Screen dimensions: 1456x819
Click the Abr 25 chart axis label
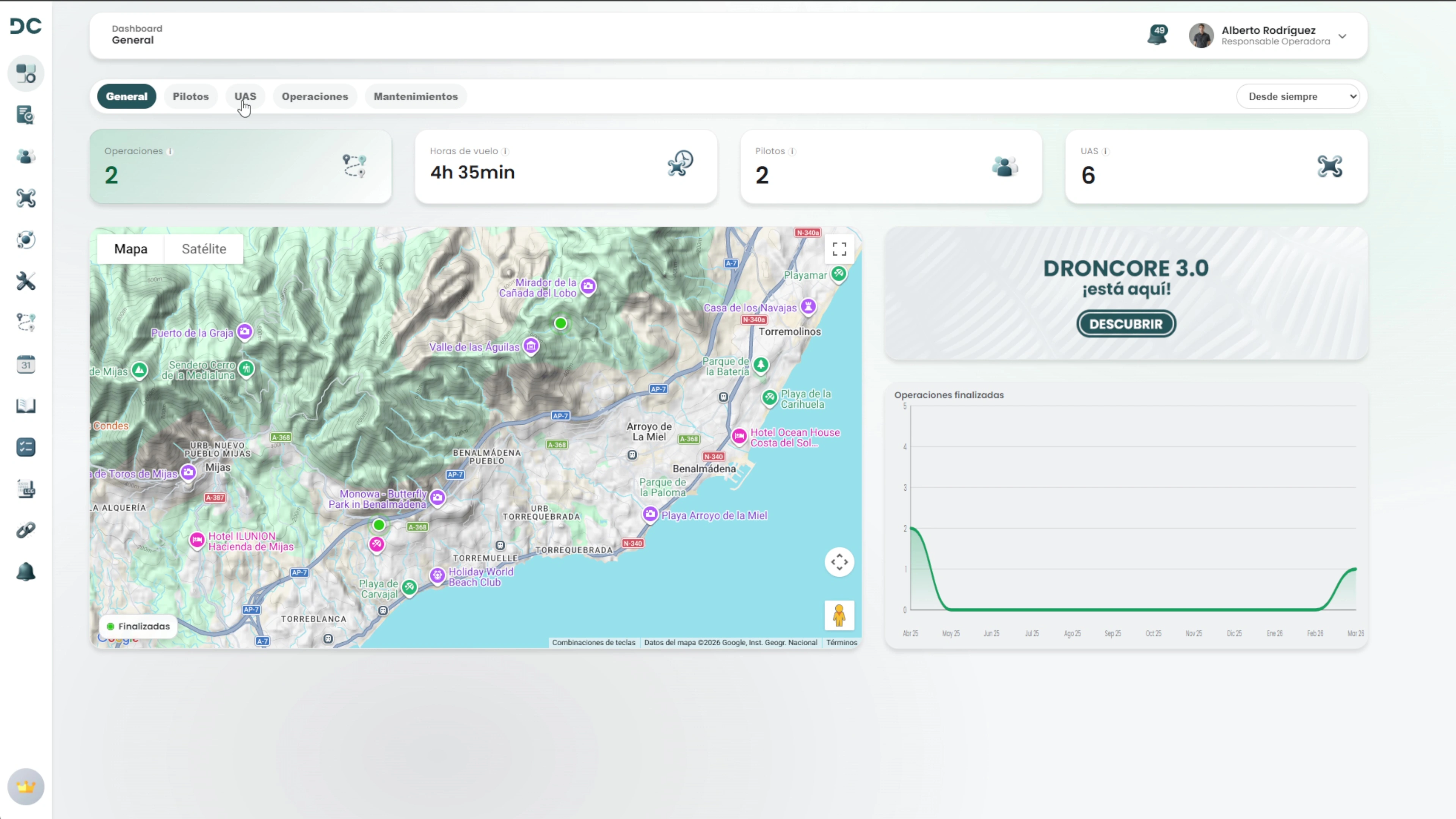[910, 634]
